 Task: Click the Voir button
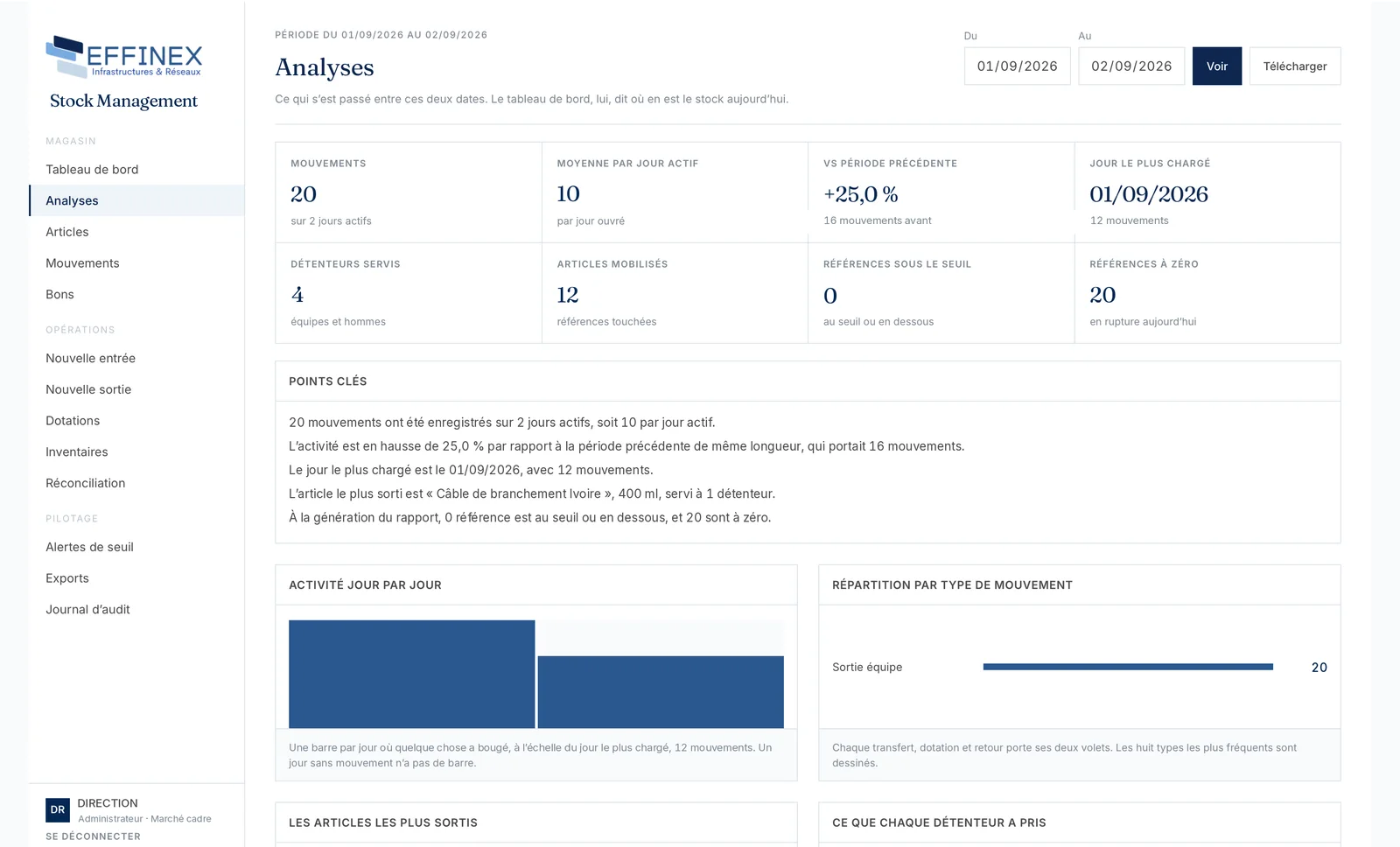pos(1217,66)
